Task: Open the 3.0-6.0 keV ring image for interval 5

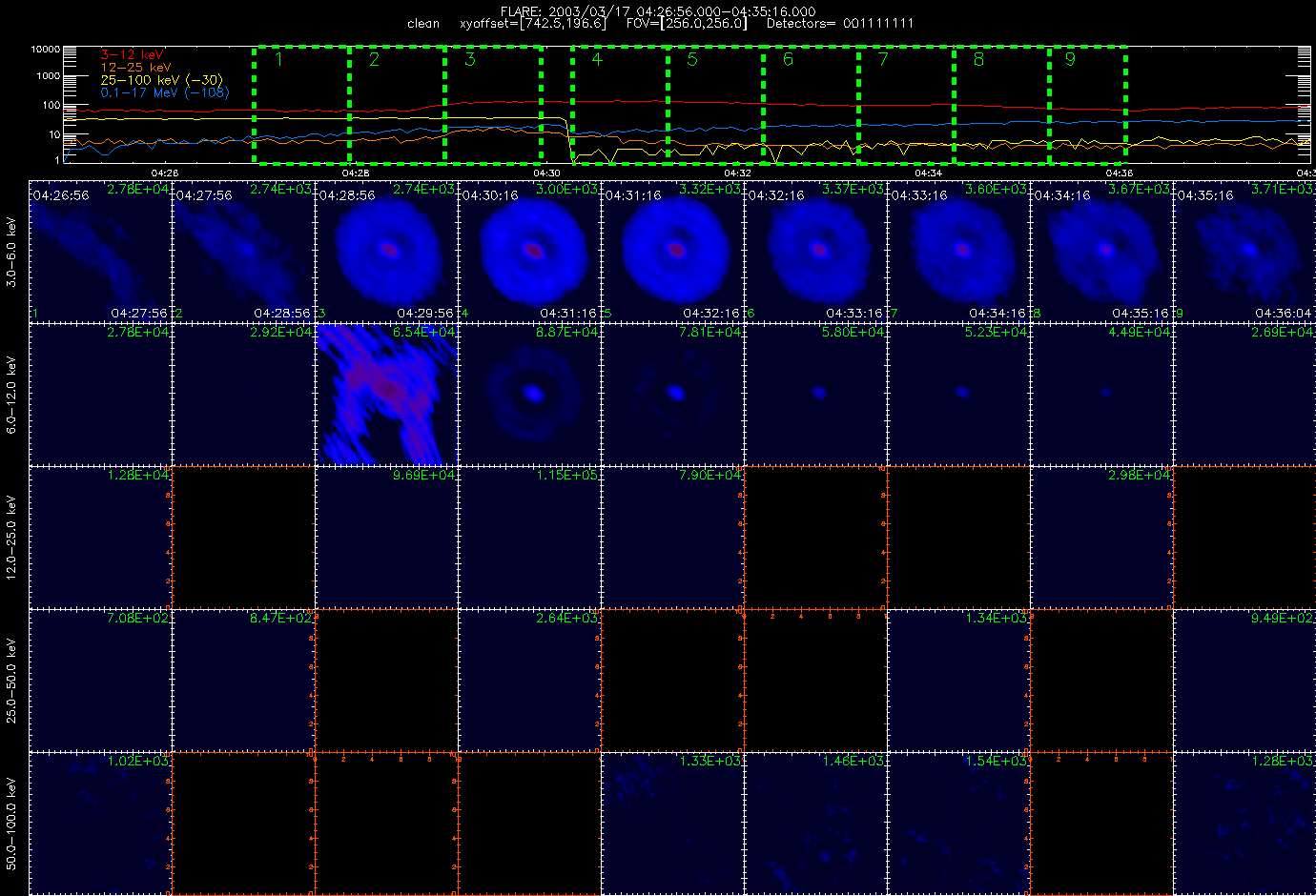Action: pos(672,252)
